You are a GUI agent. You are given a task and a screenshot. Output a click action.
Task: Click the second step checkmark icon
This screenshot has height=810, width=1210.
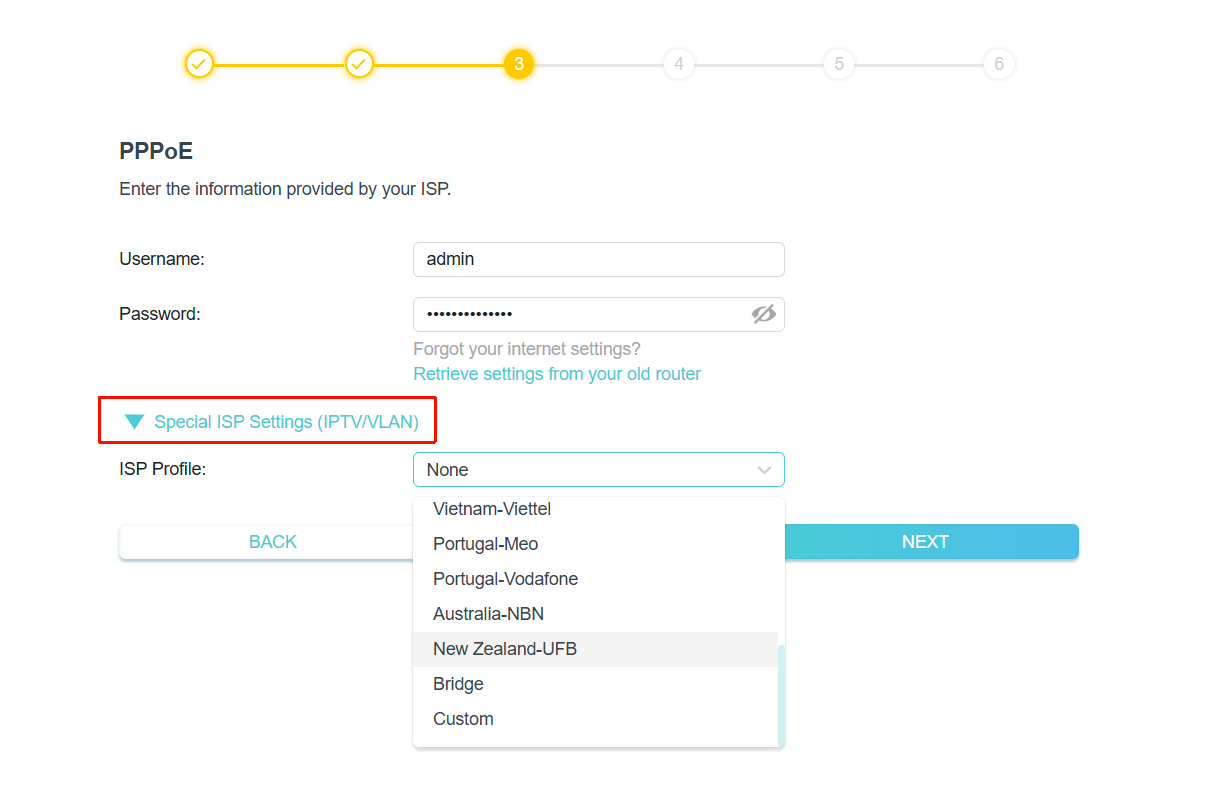pyautogui.click(x=359, y=63)
